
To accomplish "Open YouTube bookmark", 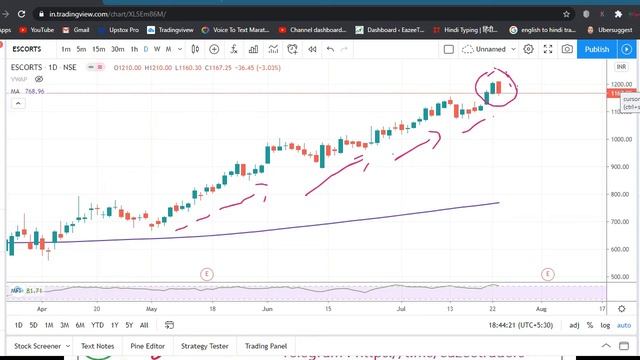I will pyautogui.click(x=37, y=30).
